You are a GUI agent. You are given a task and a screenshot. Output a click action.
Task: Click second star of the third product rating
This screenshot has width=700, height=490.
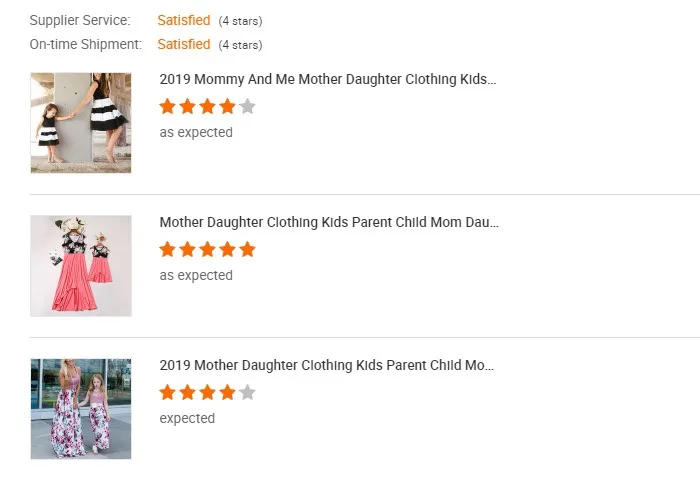(x=188, y=393)
